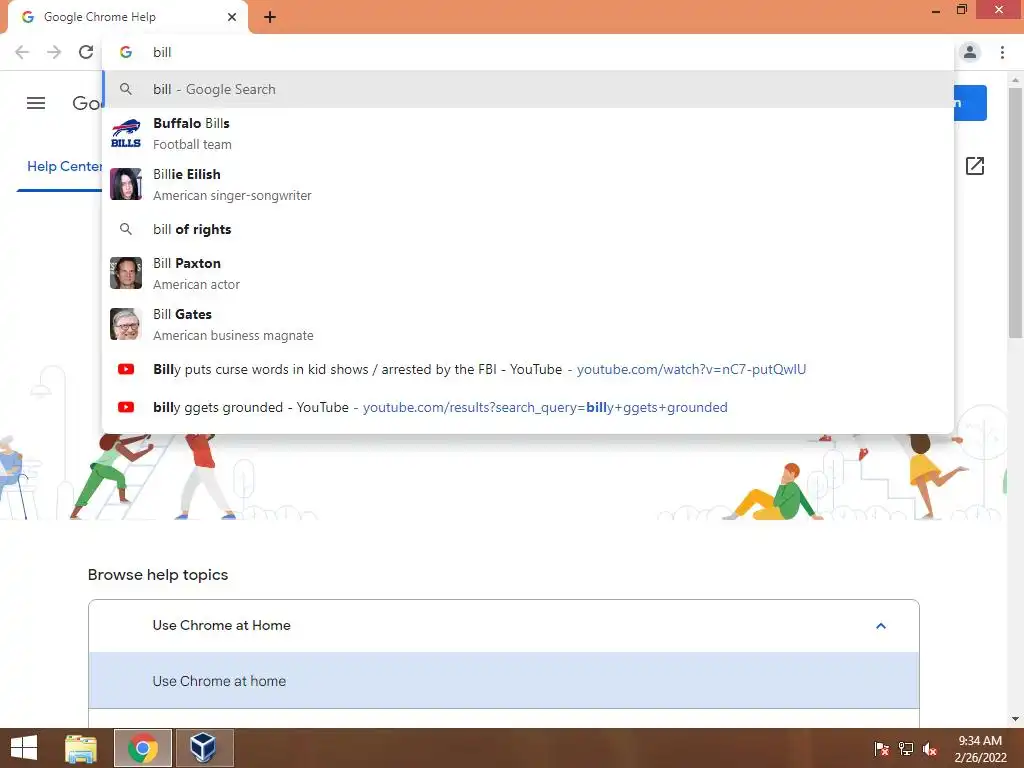Viewport: 1024px width, 768px height.
Task: Click the Bill Gates photo thumbnail
Action: pyautogui.click(x=126, y=324)
